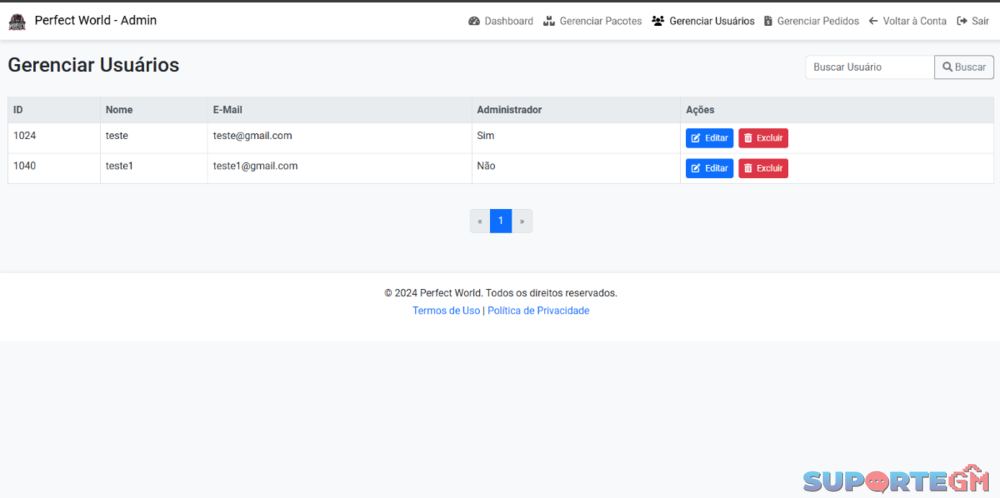The image size is (1000, 498).
Task: Open the Termos de Uso link
Action: pos(446,311)
